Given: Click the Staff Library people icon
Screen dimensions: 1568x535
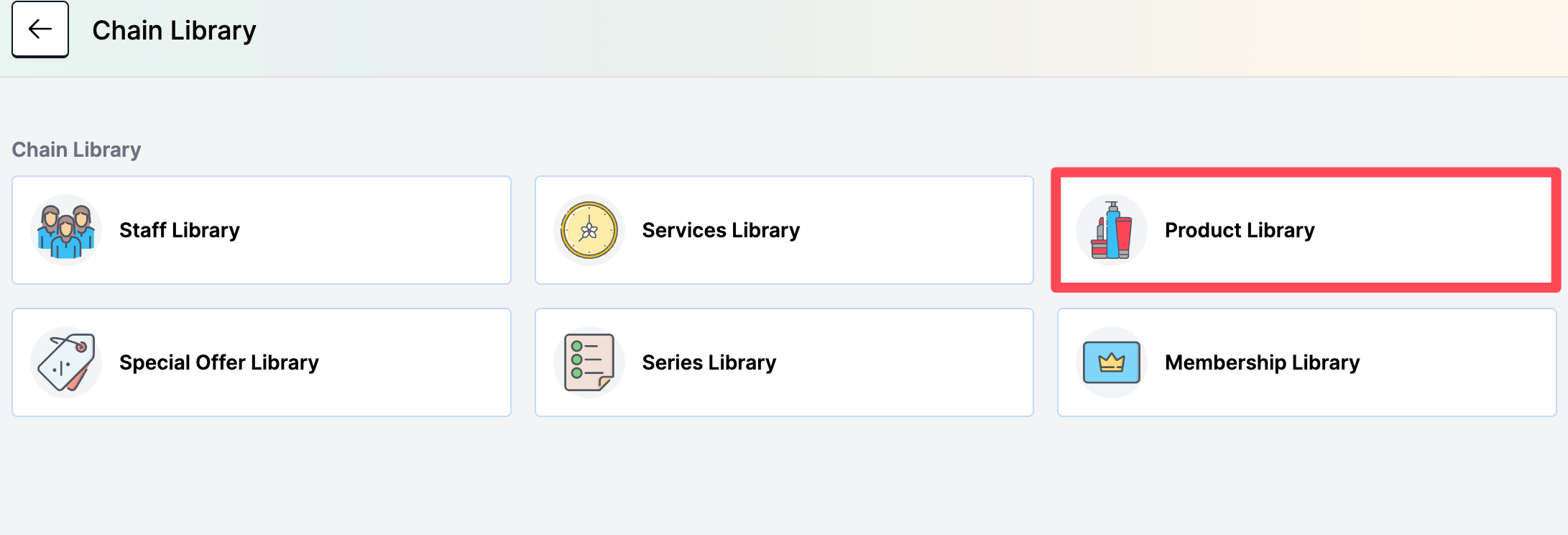Looking at the screenshot, I should (66, 231).
